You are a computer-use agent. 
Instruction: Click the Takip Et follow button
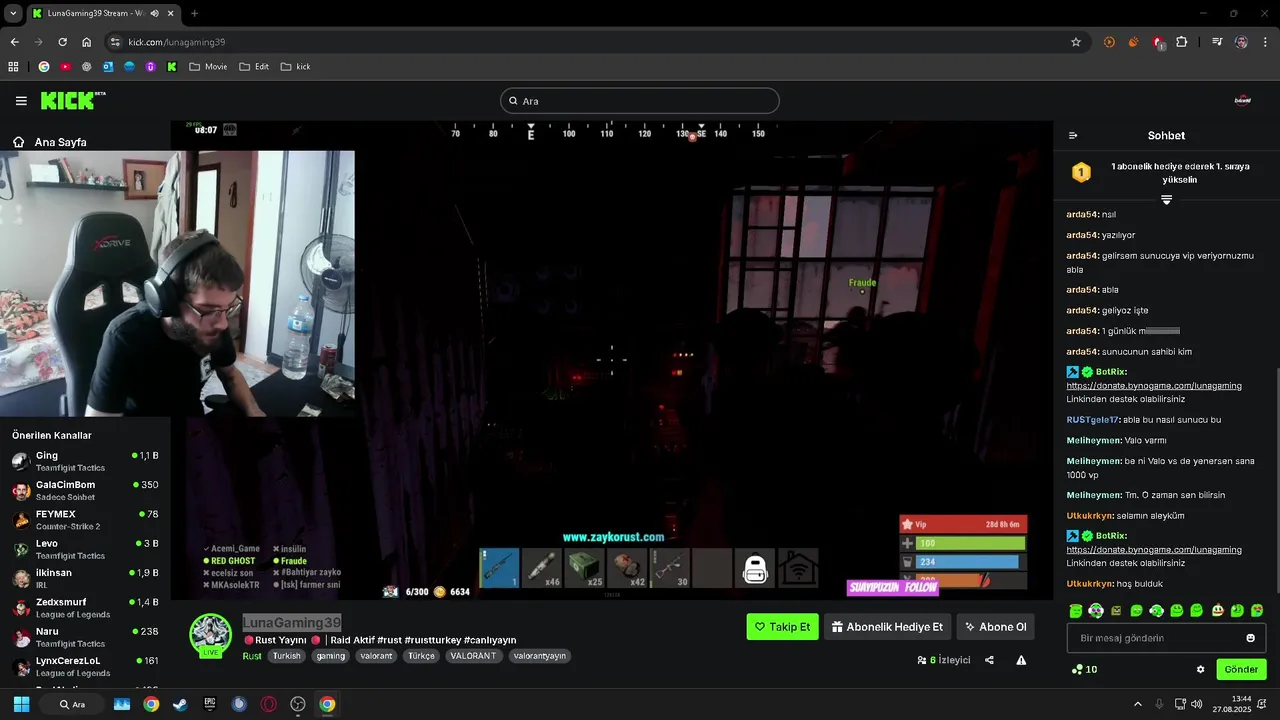coord(782,627)
